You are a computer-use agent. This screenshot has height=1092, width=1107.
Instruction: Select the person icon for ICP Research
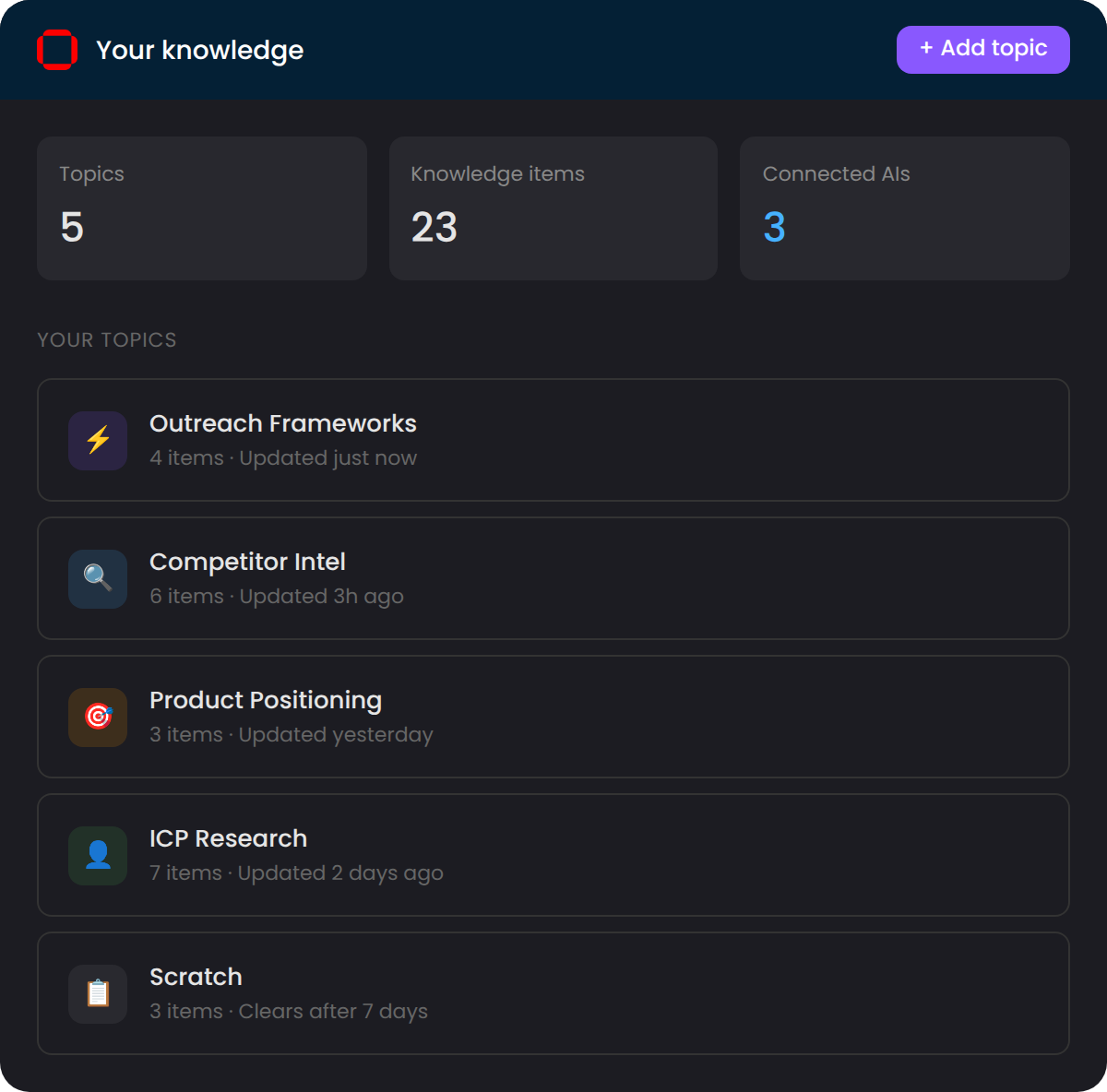point(97,855)
